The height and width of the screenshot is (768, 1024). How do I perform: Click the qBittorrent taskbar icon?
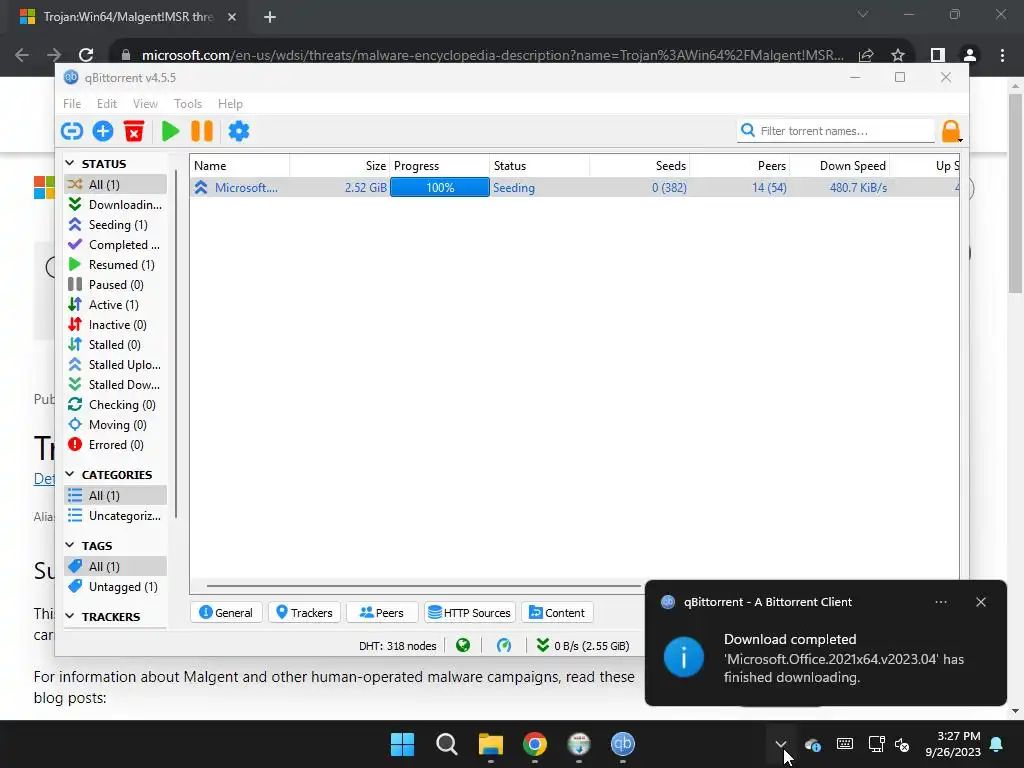622,744
